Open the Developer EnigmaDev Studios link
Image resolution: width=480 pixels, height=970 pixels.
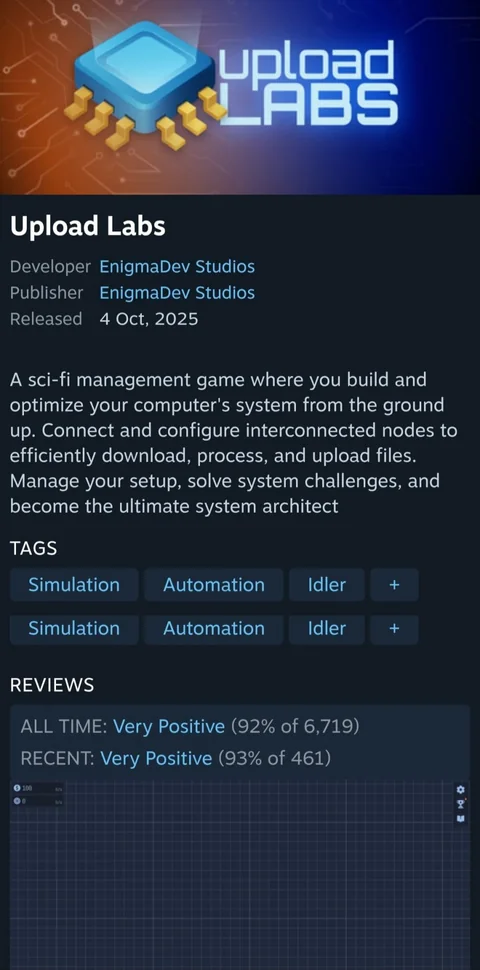177,267
